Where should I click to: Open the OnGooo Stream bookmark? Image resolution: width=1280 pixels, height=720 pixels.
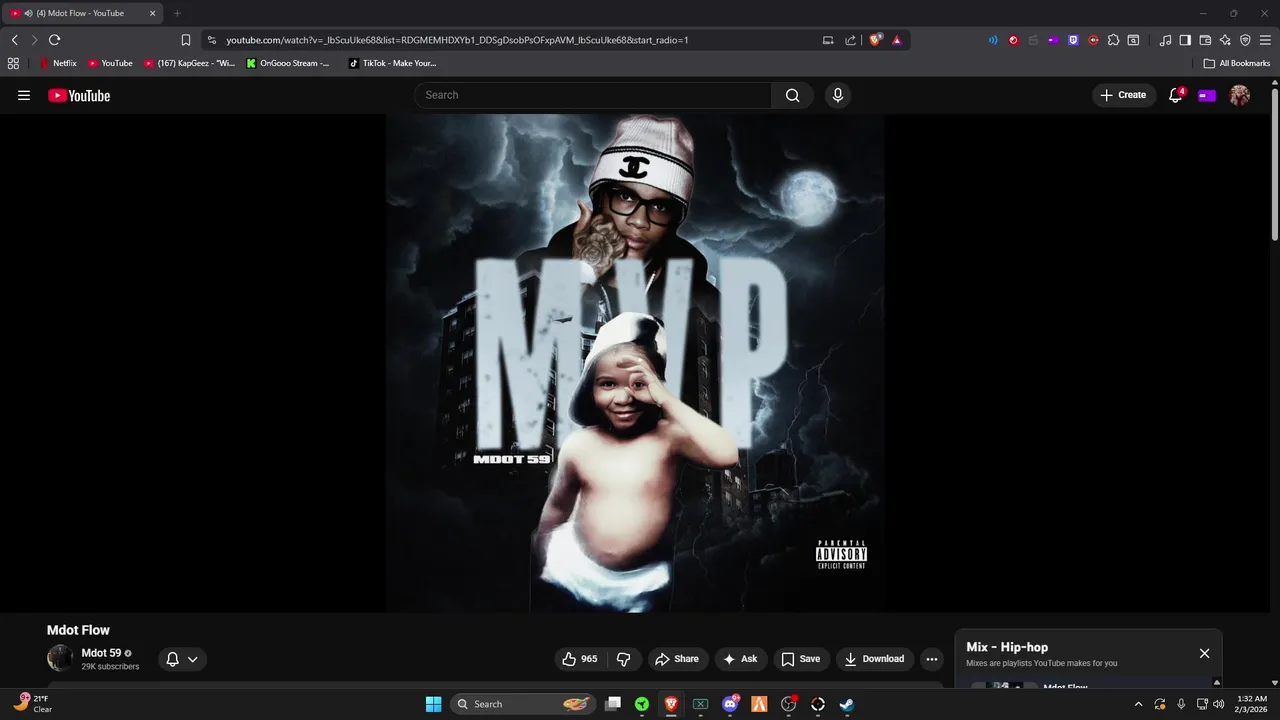pyautogui.click(x=288, y=63)
